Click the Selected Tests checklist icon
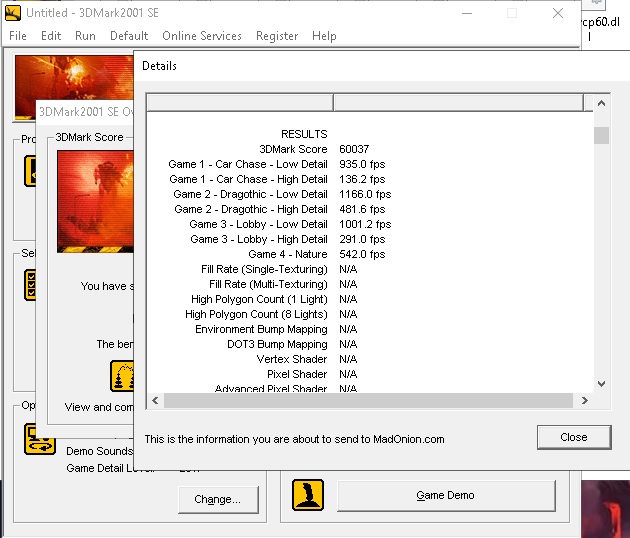630x538 pixels. pos(30,285)
